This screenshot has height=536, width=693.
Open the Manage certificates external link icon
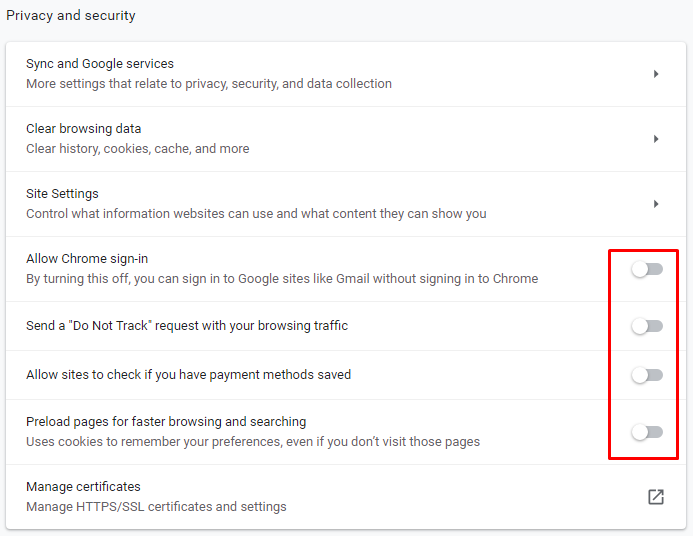tap(656, 497)
